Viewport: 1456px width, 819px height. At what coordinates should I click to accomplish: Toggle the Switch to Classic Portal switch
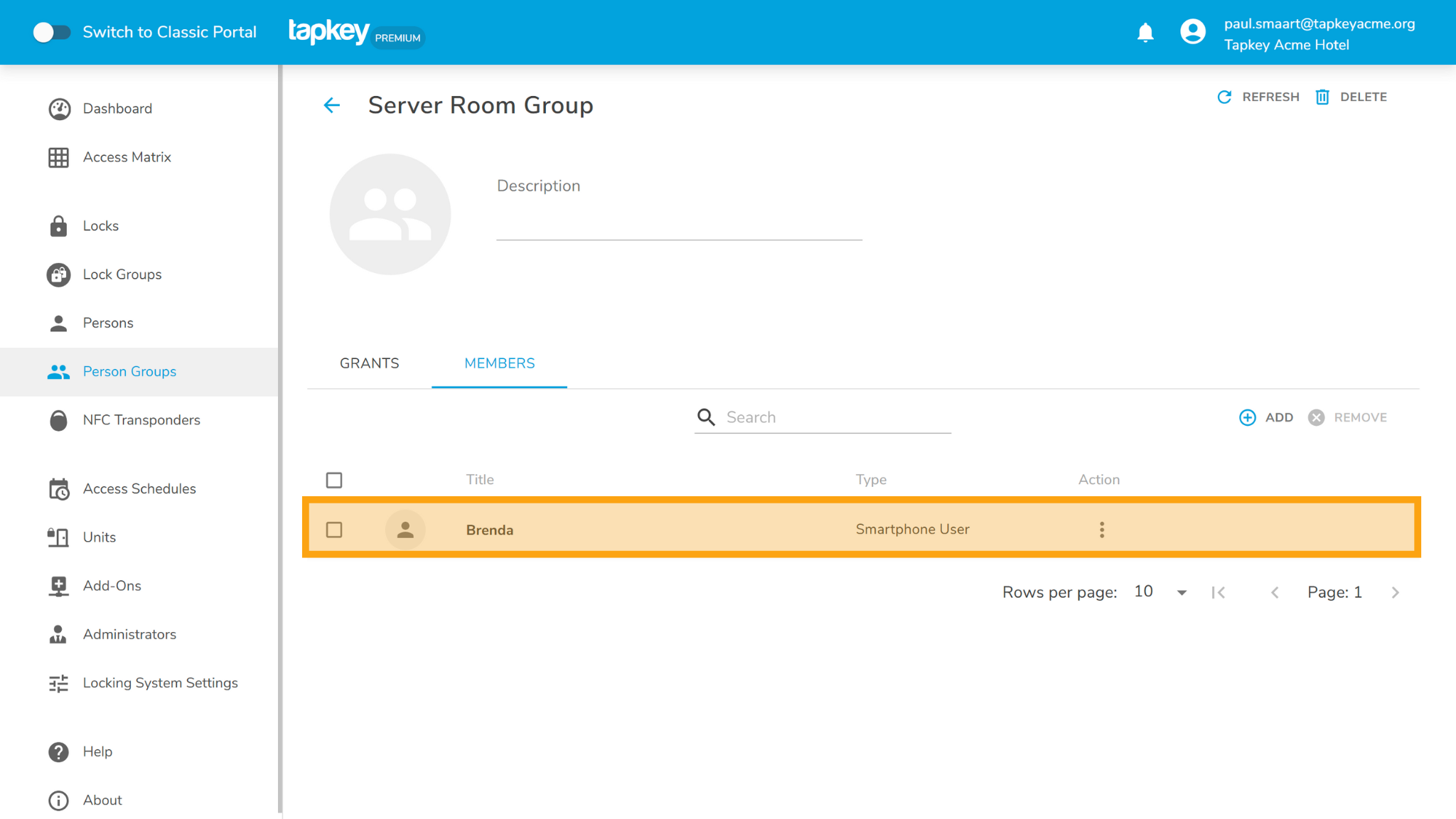[x=52, y=33]
